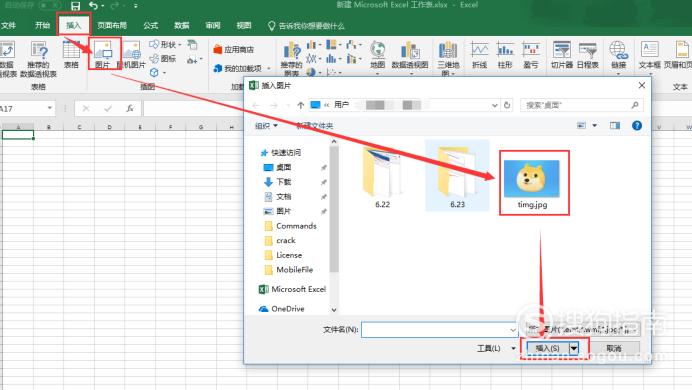Open My Add-ins (我的加载项)
This screenshot has height=390, width=692.
pos(242,68)
